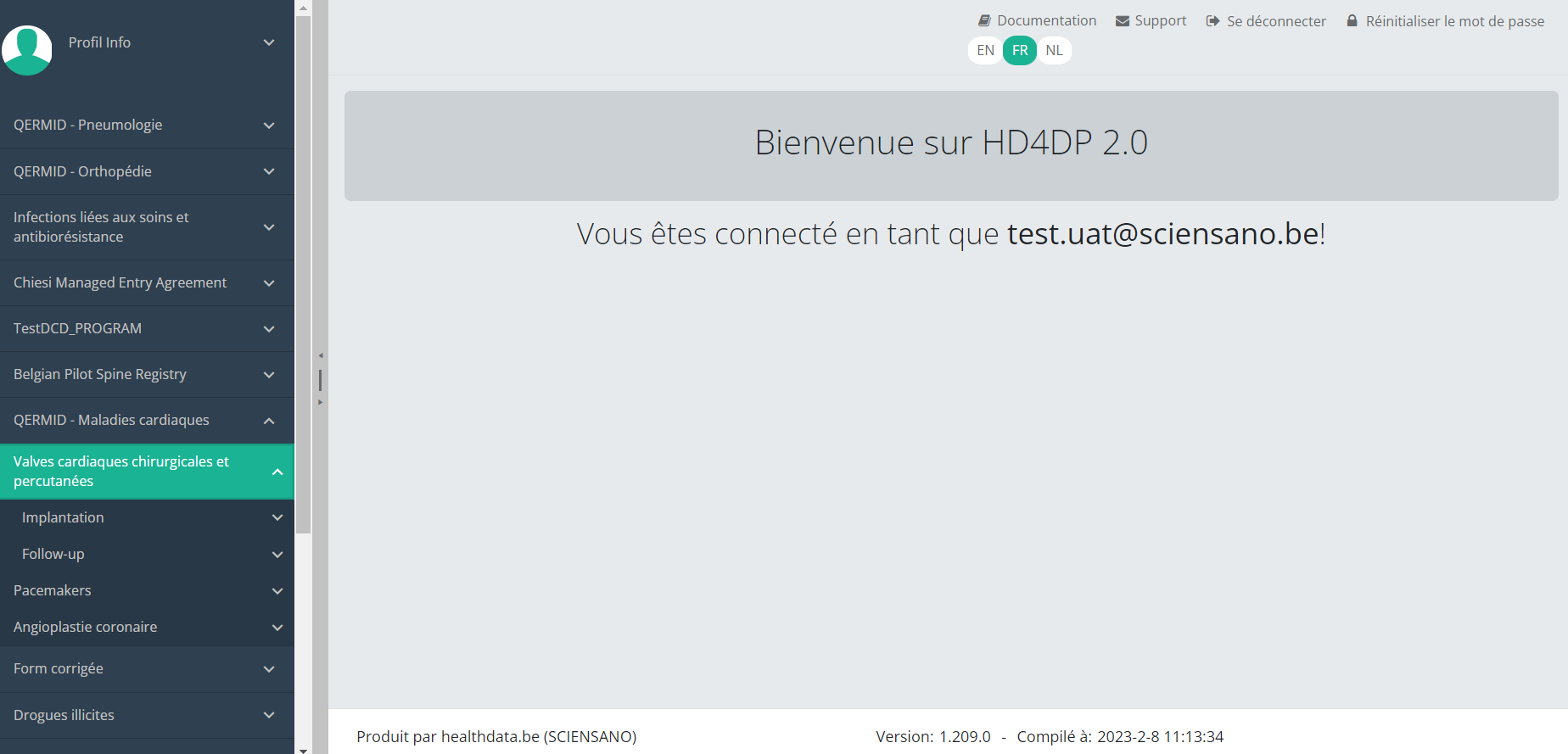Collapse QERMID - Maladies cardiaques menu
Screen dimensions: 1568x754
269,421
